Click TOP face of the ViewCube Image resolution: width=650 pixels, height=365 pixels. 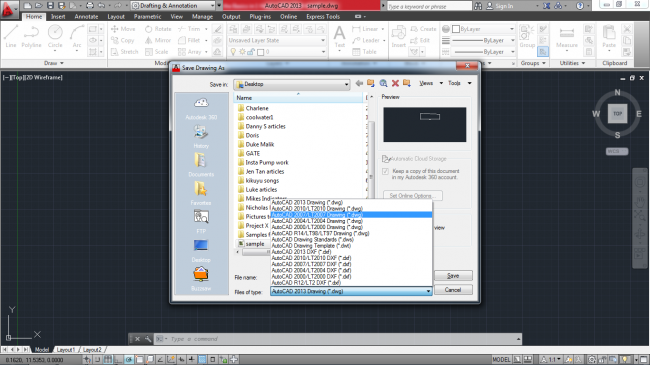[x=618, y=114]
